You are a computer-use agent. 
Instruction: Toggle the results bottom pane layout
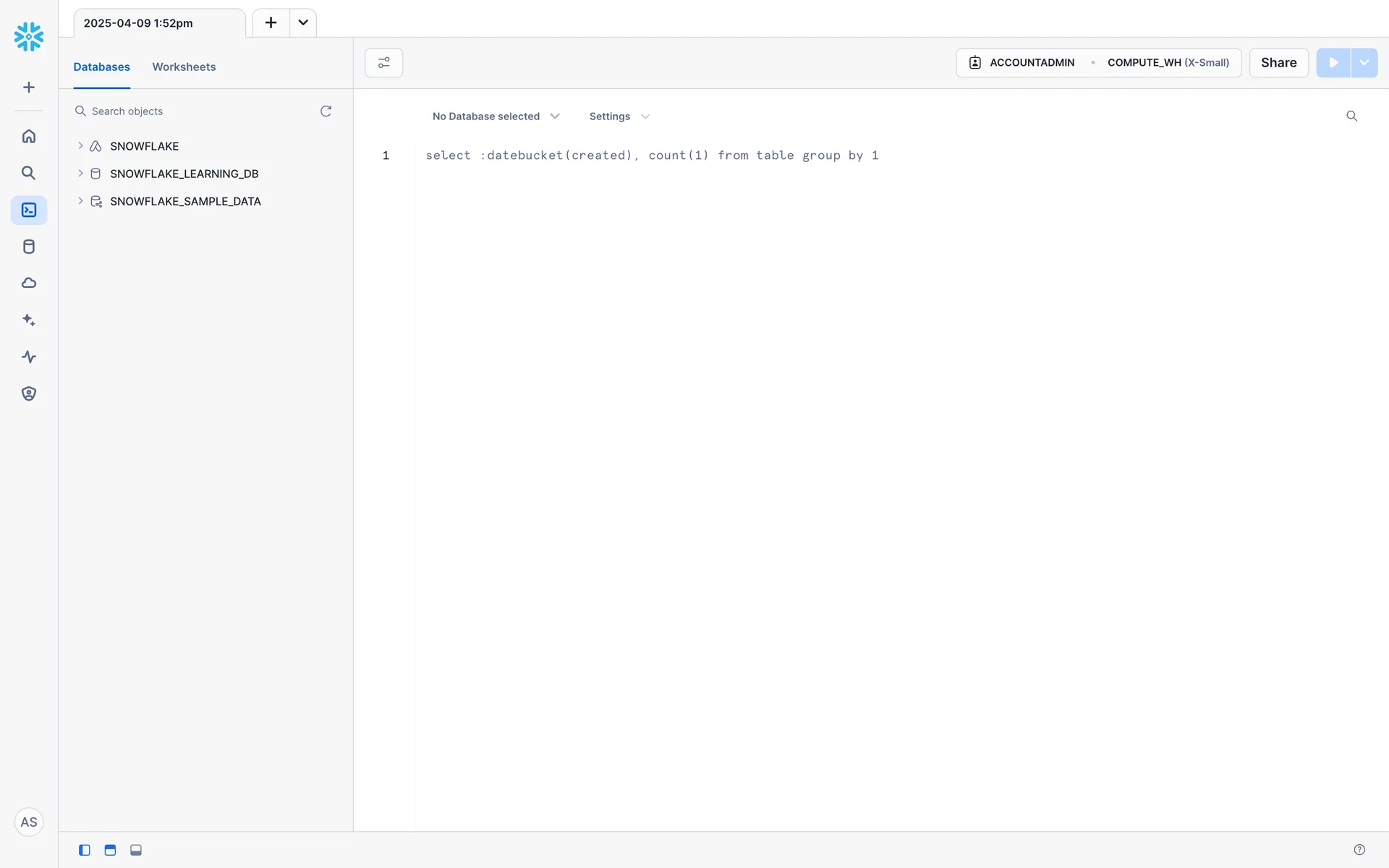tap(135, 850)
